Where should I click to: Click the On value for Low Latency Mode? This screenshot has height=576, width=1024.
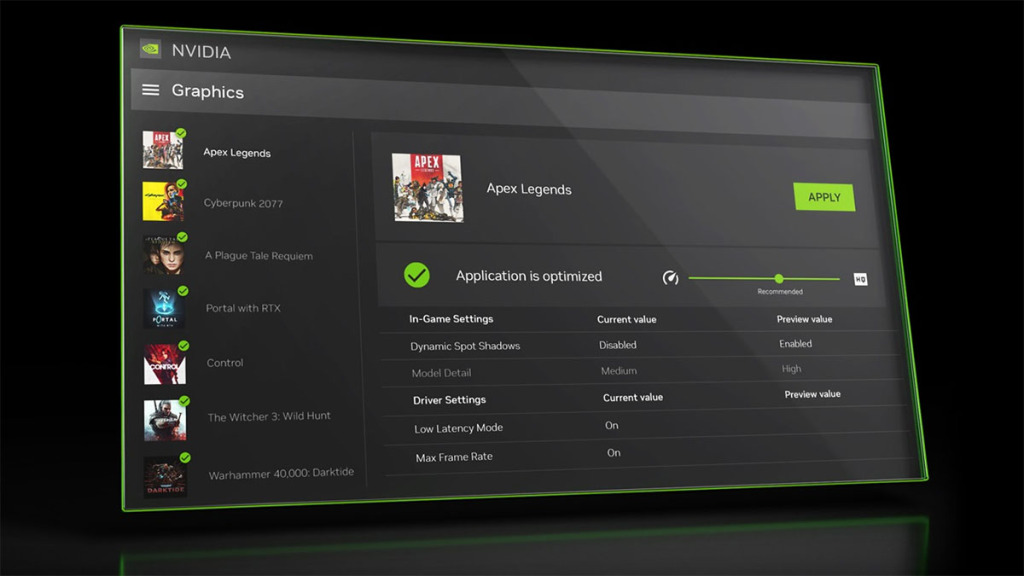click(x=611, y=425)
